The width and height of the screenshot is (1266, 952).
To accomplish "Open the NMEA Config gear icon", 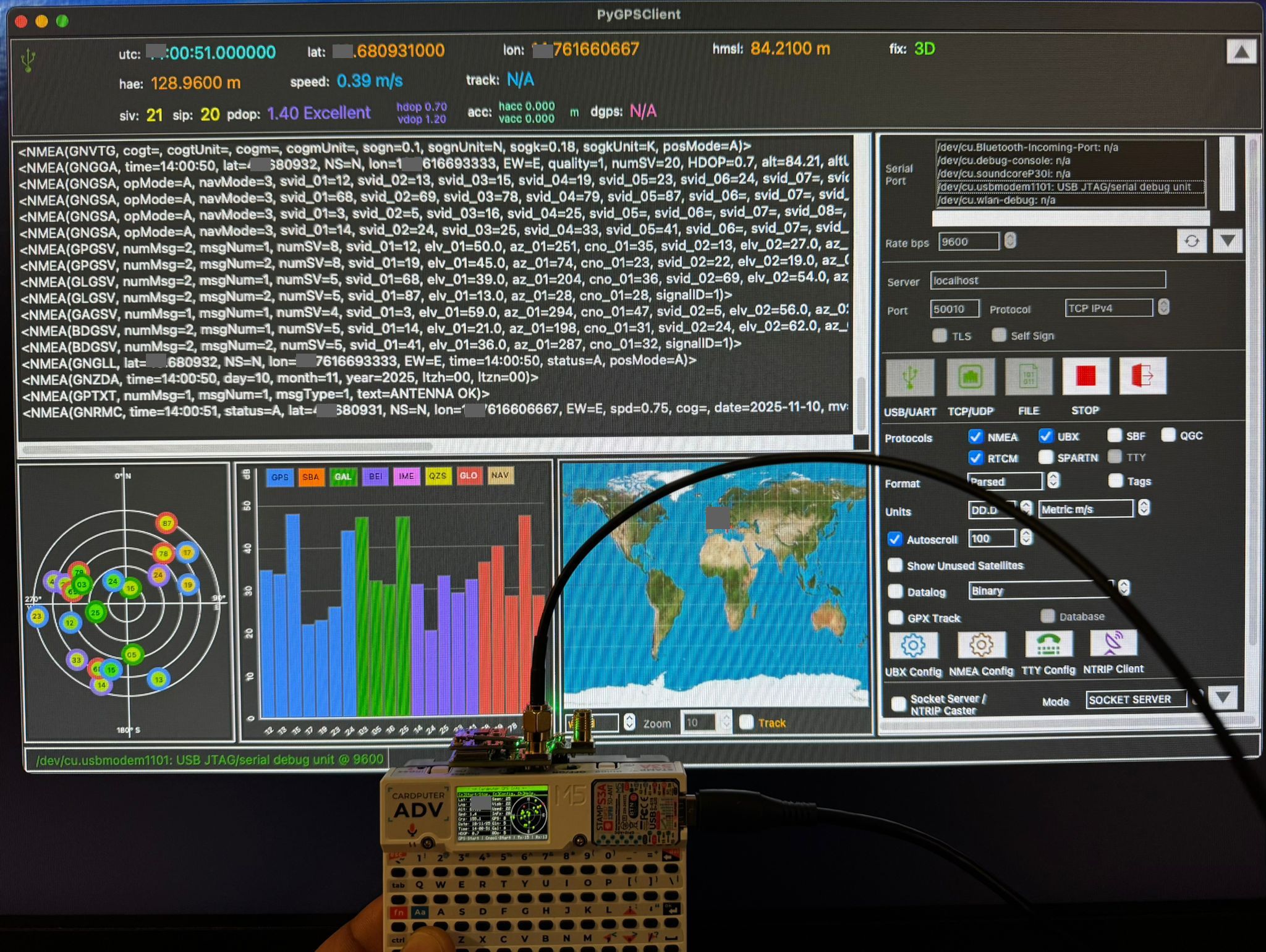I will (980, 645).
